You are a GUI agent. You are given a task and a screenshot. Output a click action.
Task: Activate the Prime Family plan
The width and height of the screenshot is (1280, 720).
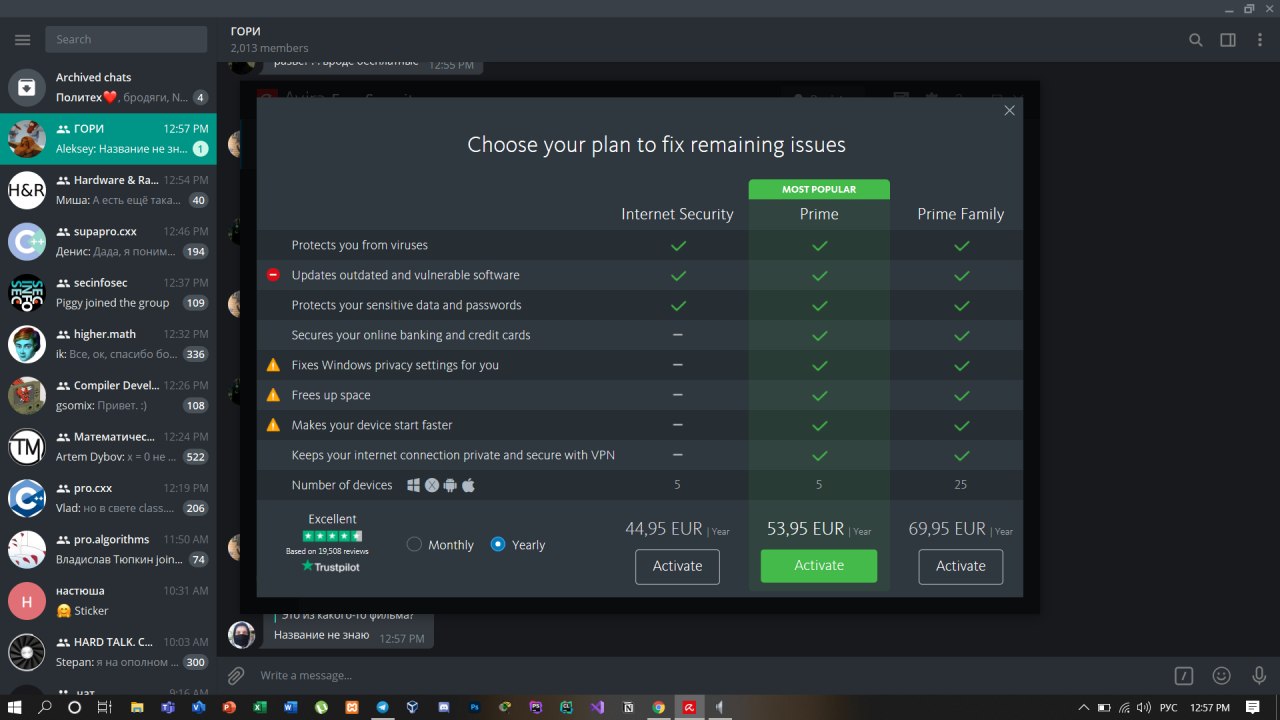(961, 566)
